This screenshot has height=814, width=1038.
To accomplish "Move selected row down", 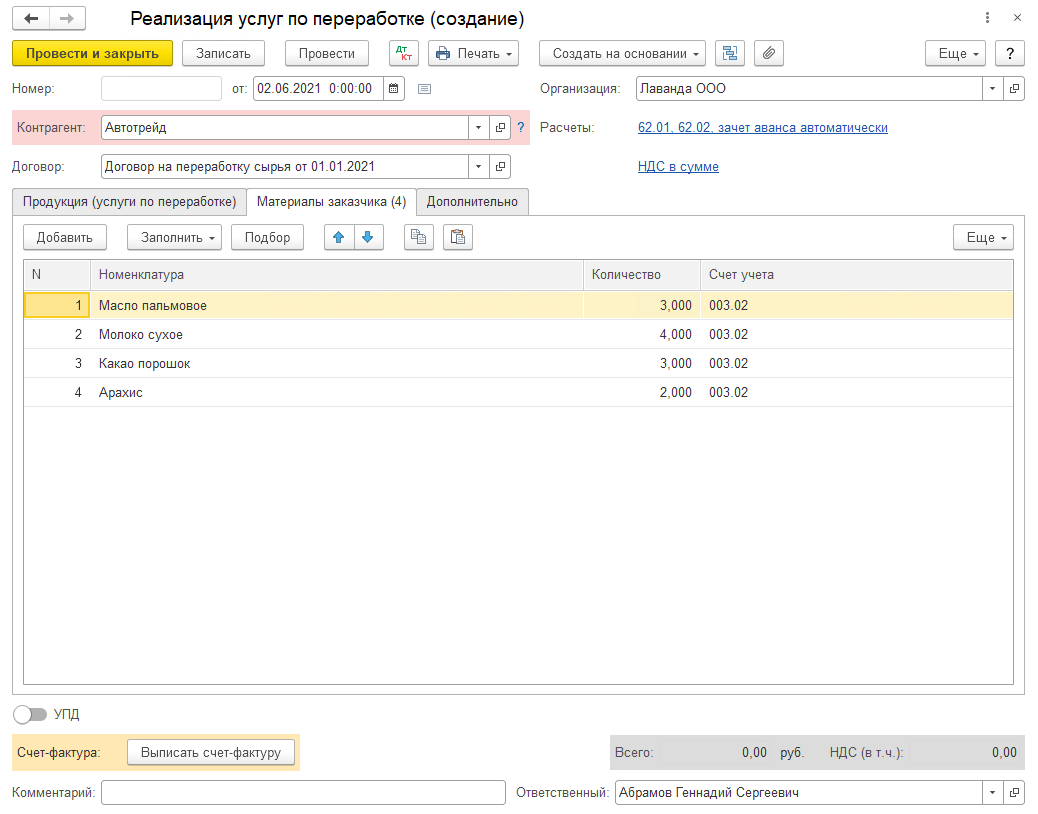I will [368, 238].
